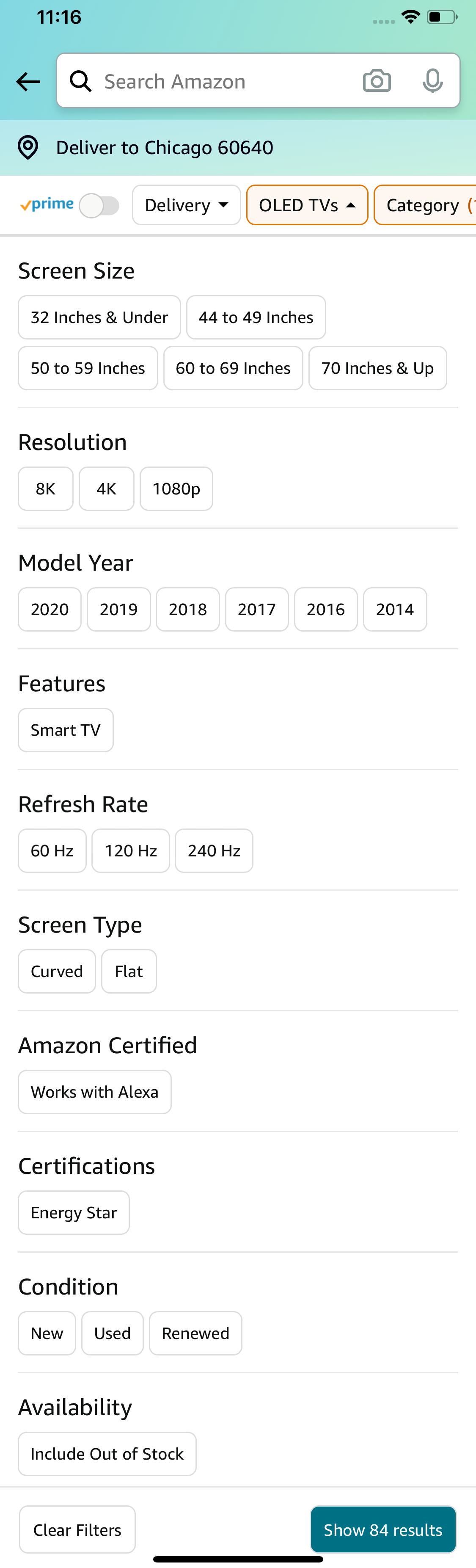This screenshot has height=1568, width=476.
Task: Open the Delivery dropdown
Action: pyautogui.click(x=186, y=205)
